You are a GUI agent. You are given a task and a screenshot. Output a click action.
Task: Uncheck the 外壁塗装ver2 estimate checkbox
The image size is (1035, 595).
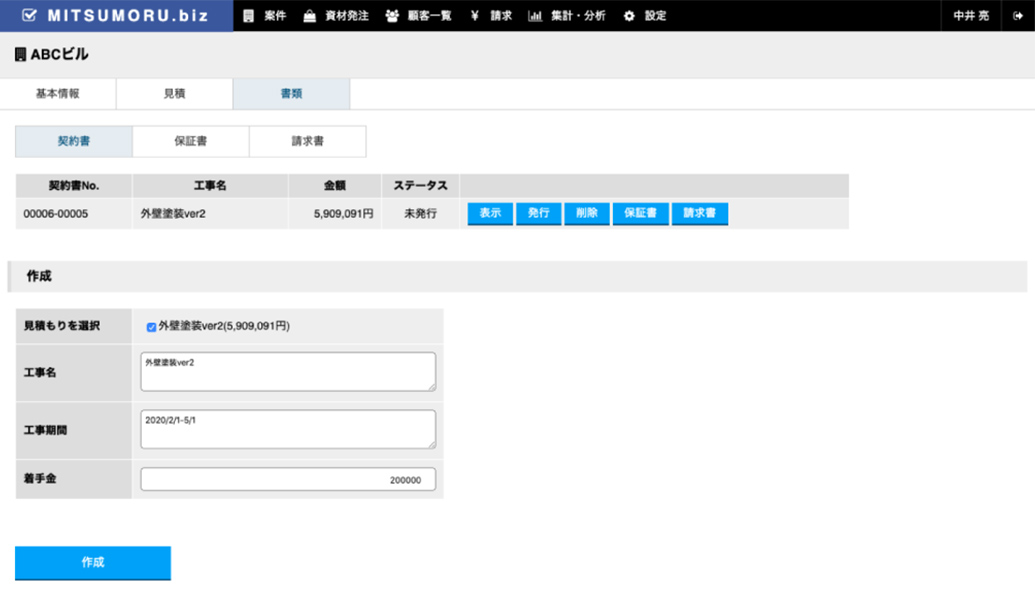coord(151,327)
